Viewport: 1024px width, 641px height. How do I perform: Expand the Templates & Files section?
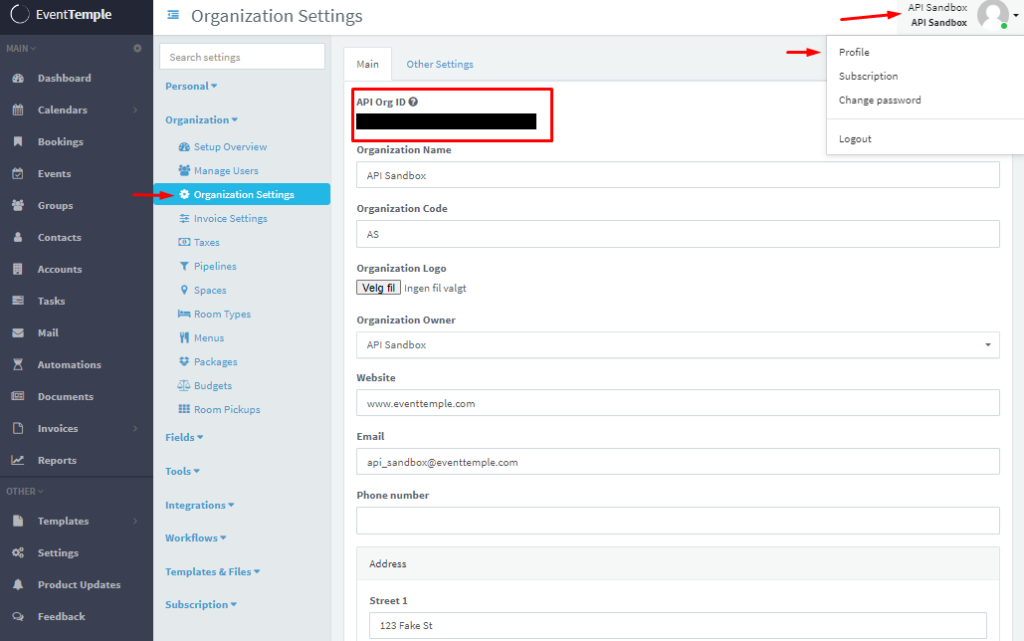pos(212,572)
